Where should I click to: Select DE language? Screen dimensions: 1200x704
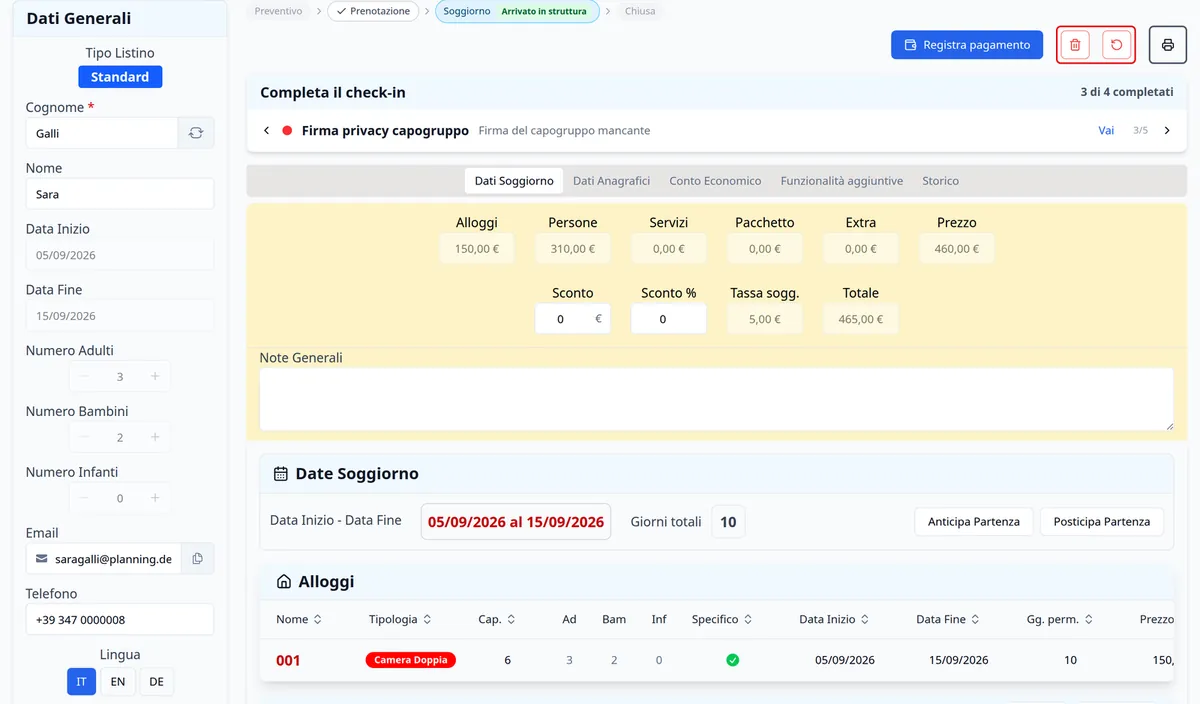pyautogui.click(x=156, y=682)
